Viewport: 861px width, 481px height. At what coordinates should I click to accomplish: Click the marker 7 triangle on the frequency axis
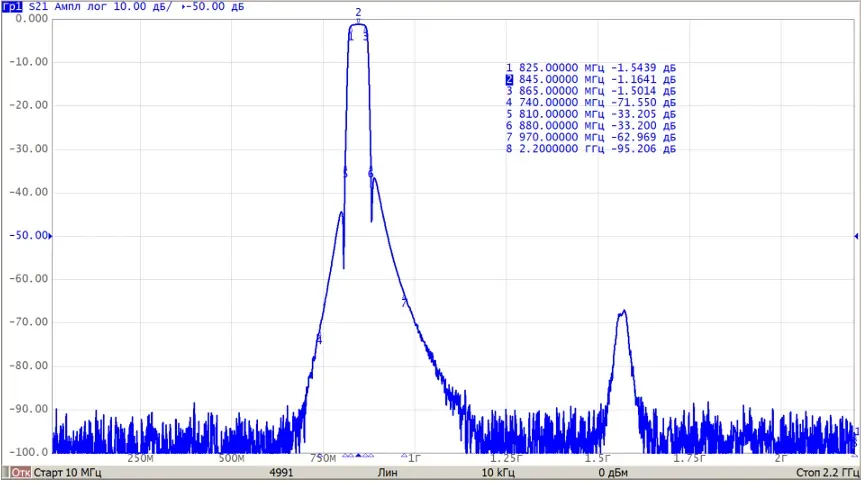click(404, 455)
